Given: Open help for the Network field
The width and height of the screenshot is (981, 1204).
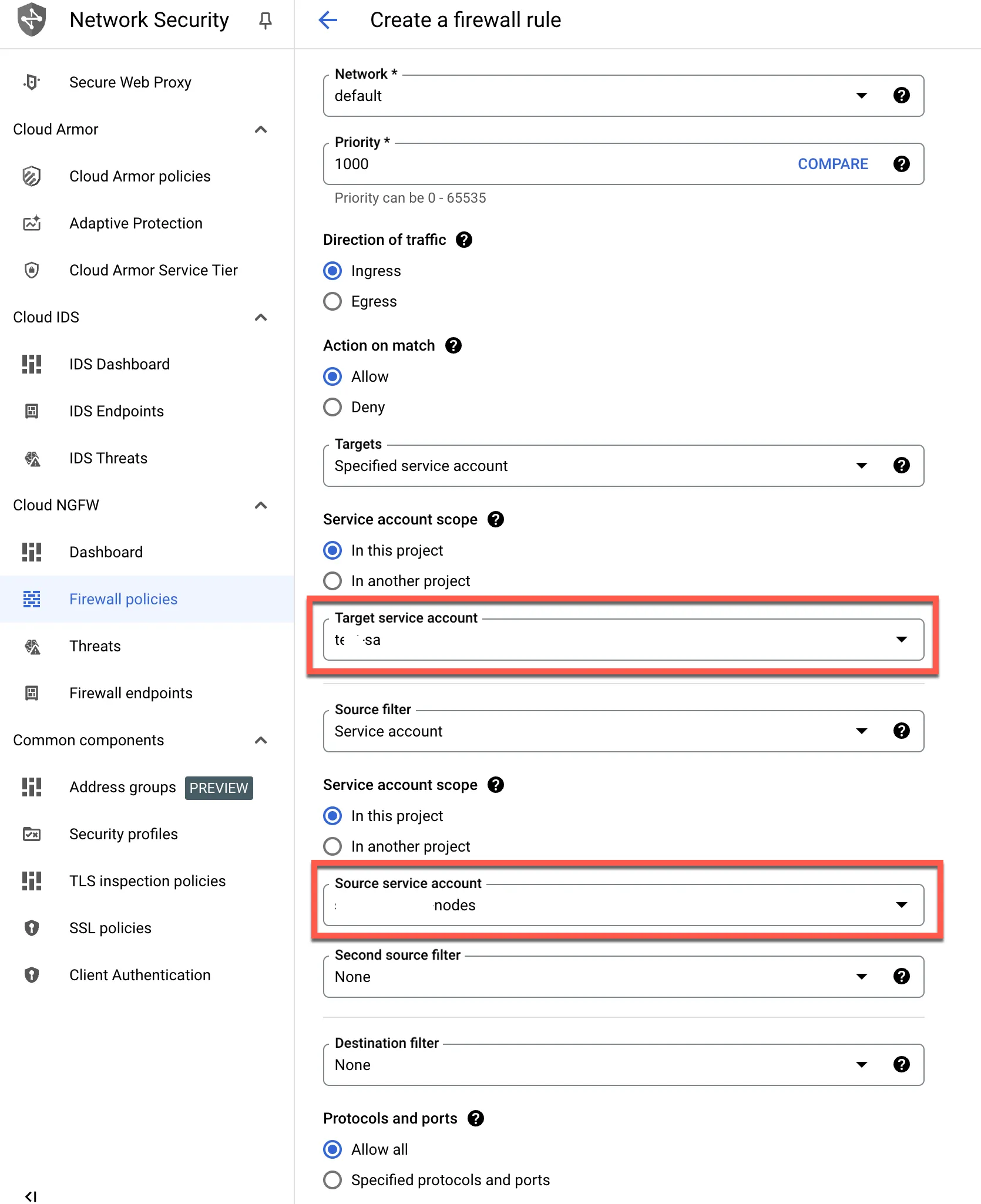Looking at the screenshot, I should (x=902, y=95).
